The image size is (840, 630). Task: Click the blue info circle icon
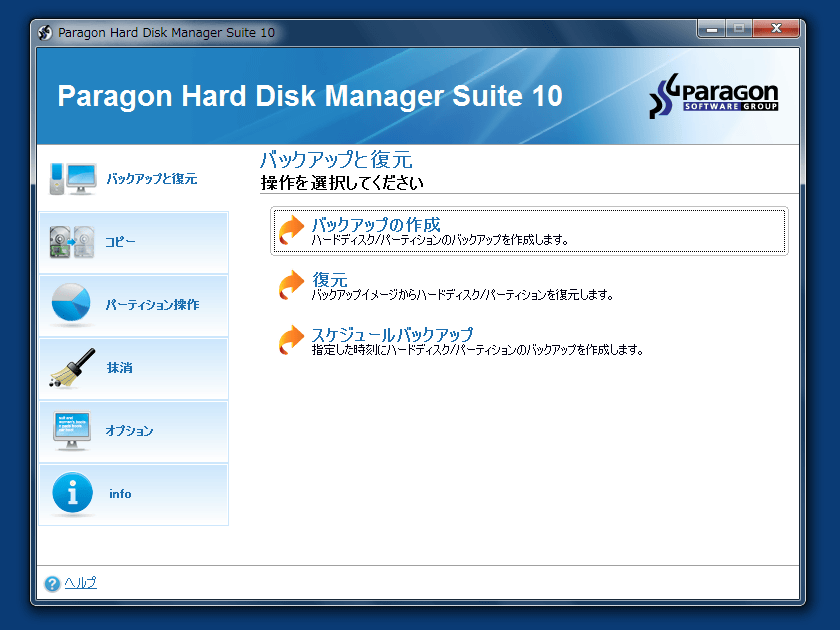72,493
